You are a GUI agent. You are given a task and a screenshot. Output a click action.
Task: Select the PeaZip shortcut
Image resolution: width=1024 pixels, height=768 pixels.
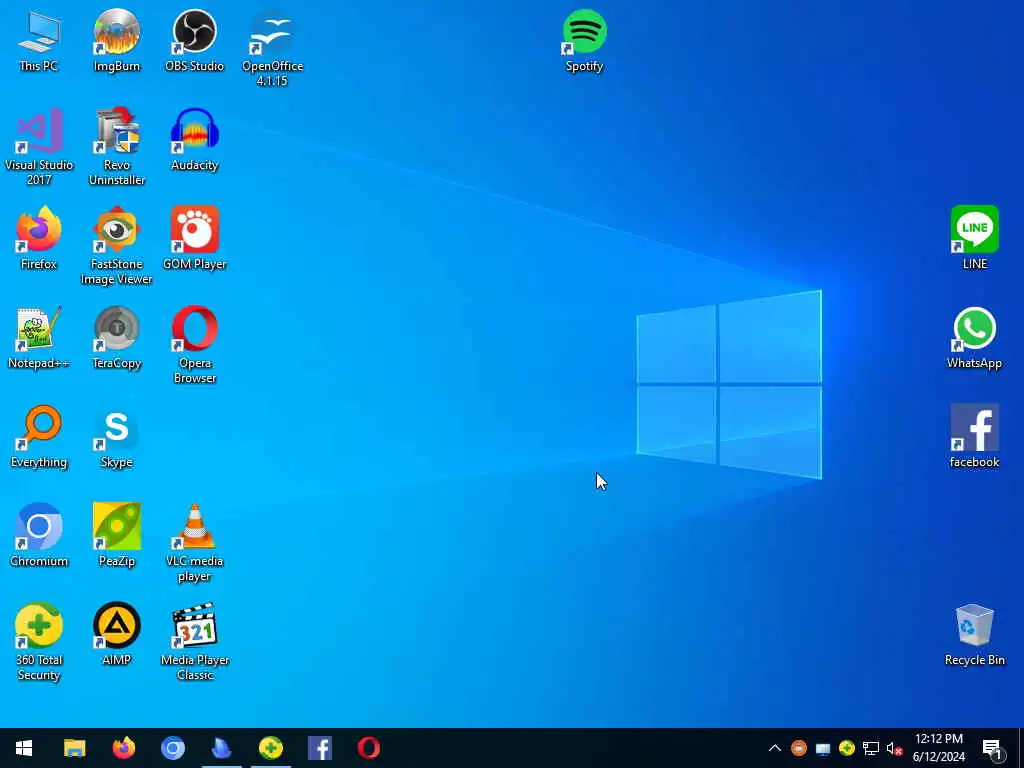116,536
